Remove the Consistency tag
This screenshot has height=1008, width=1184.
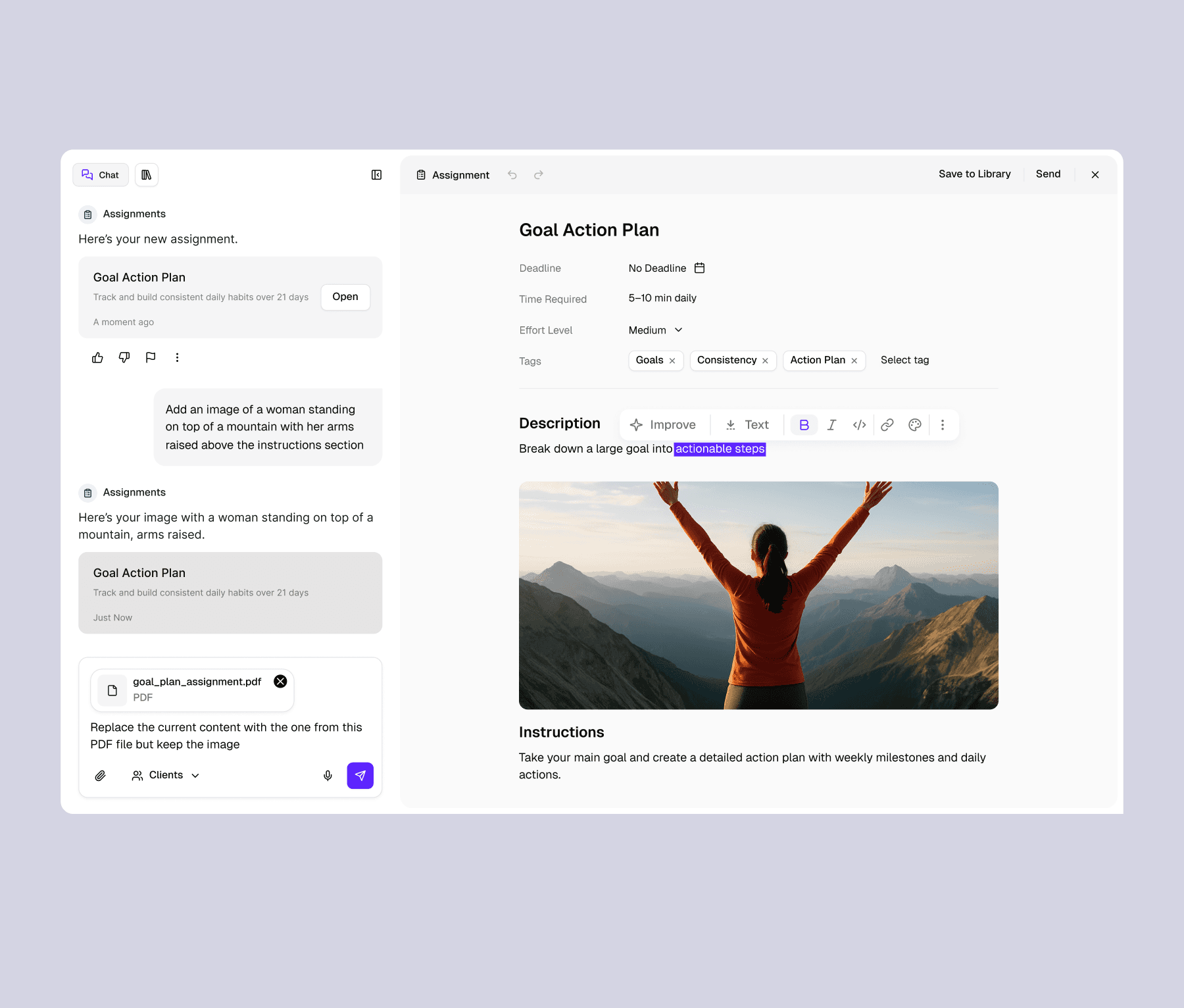(765, 361)
